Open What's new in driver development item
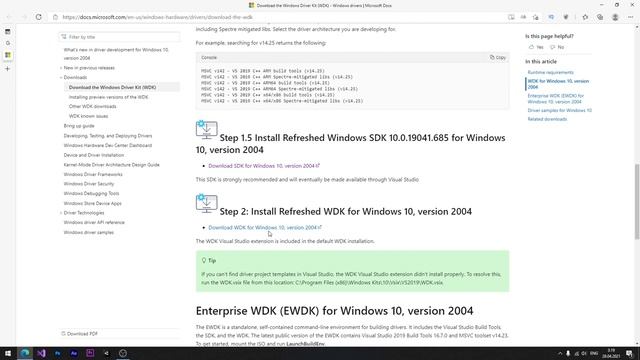The width and height of the screenshot is (640, 360). 116,54
